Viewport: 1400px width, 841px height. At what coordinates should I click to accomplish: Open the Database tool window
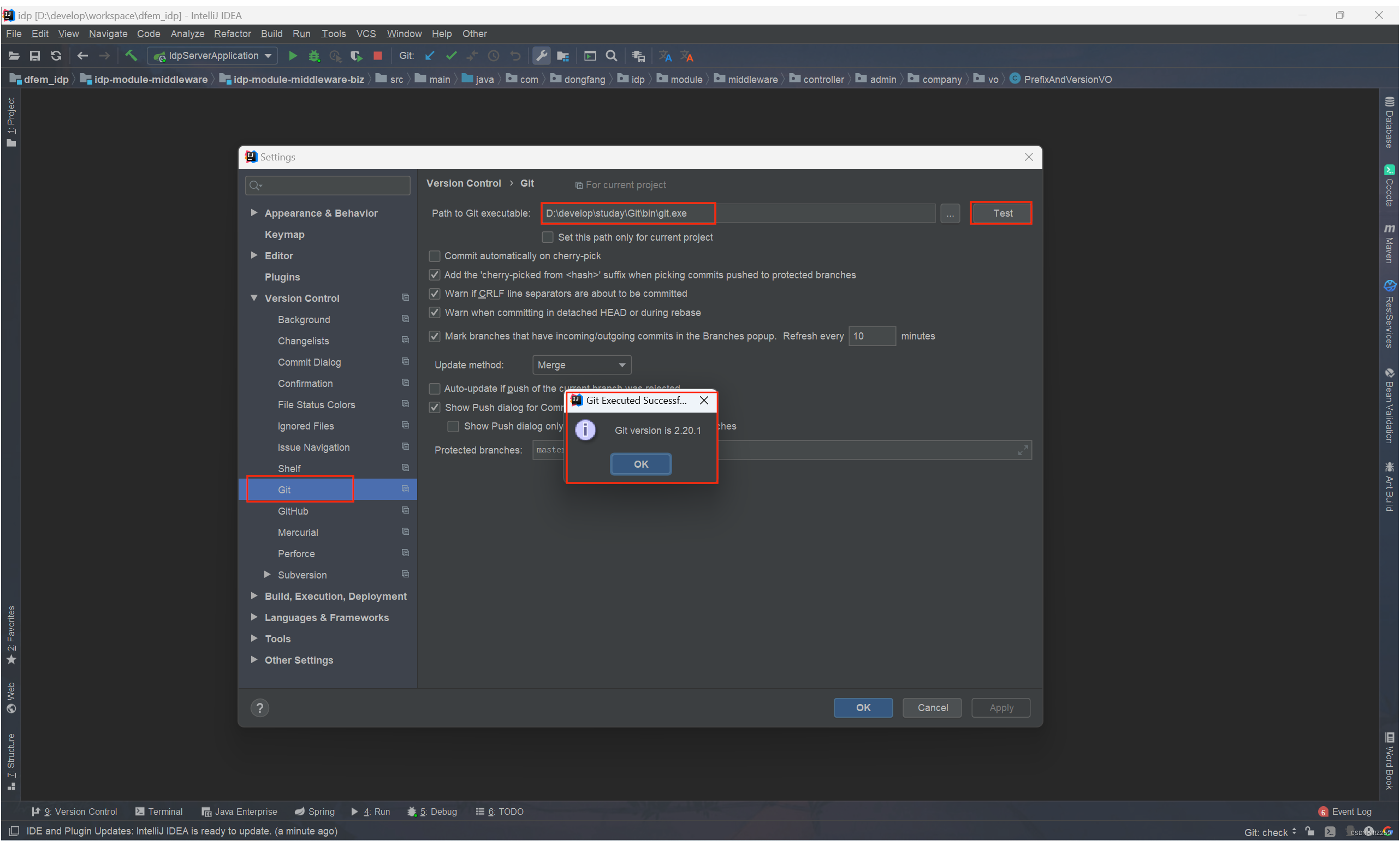(1390, 122)
